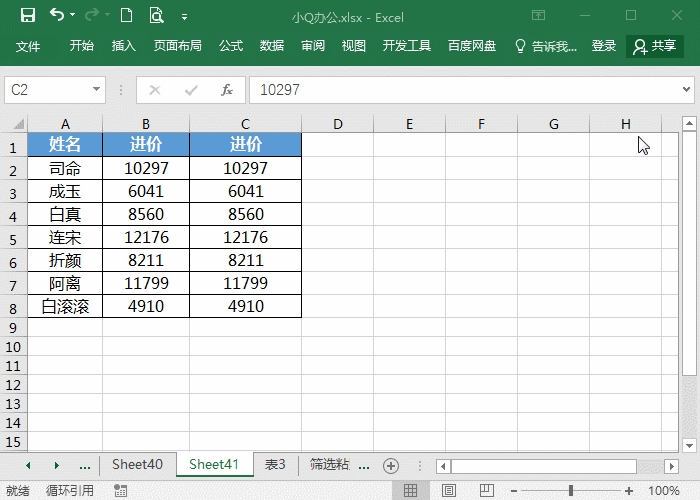700x500 pixels.
Task: Switch to Sheet40 tab
Action: (138, 465)
